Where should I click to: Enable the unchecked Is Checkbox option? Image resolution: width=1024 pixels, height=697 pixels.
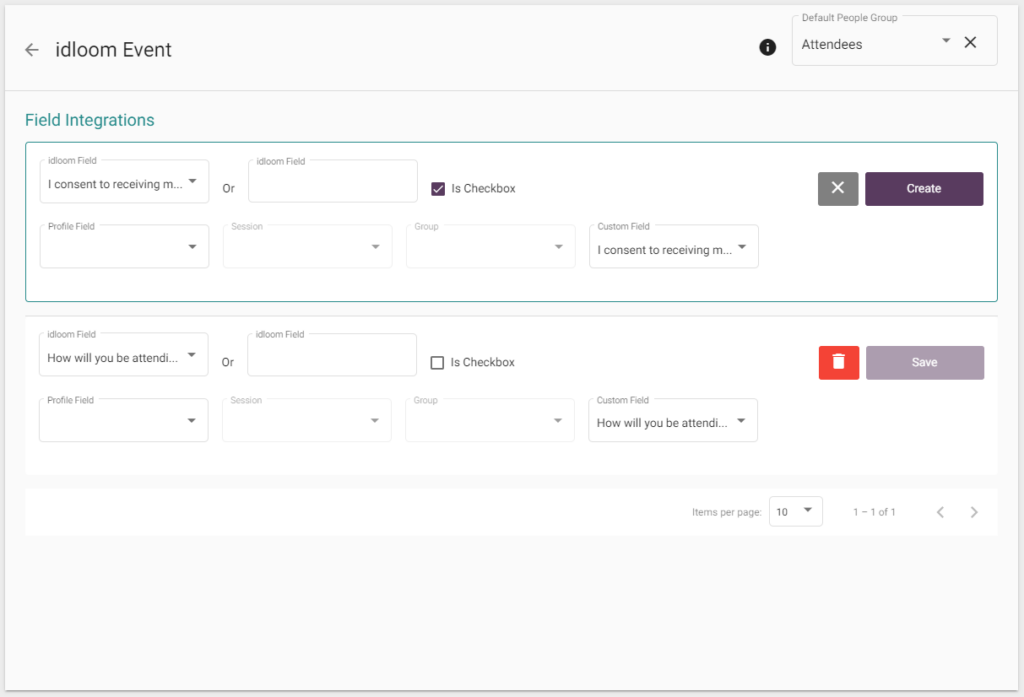coord(437,362)
